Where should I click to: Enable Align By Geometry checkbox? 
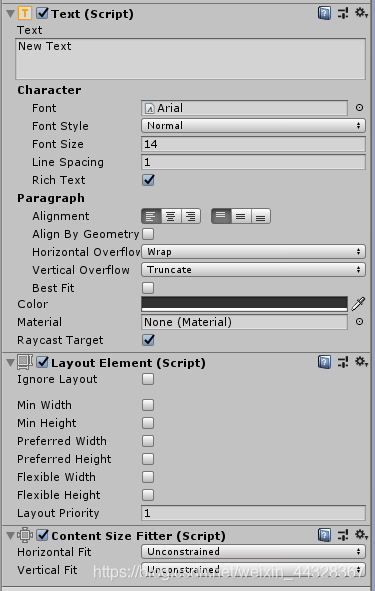click(x=148, y=234)
